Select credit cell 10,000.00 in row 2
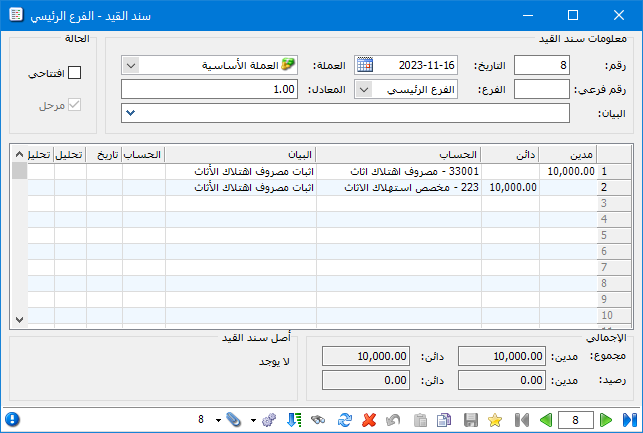This screenshot has height=433, width=643. click(510, 187)
